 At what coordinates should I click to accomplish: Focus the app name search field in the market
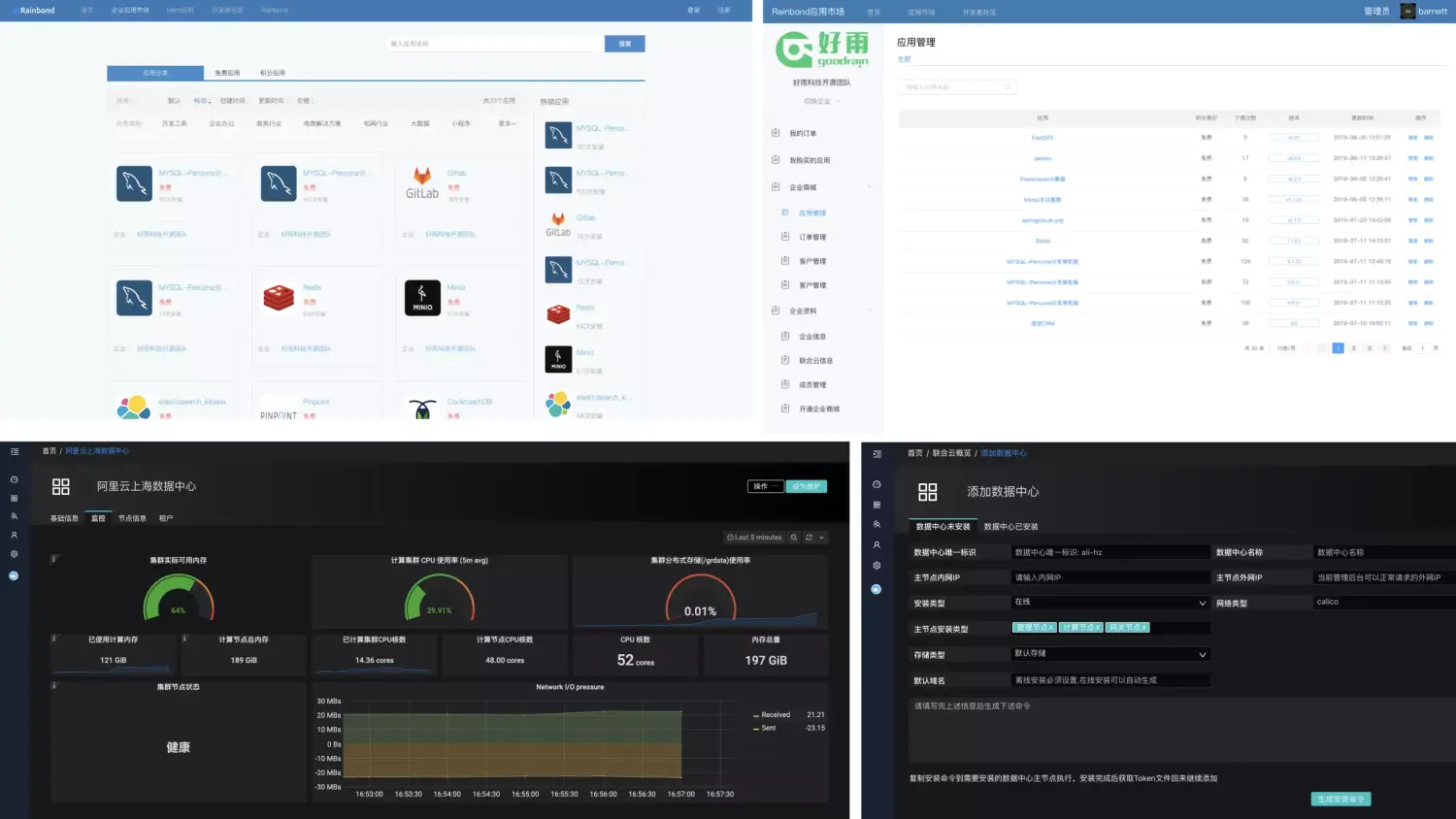coord(494,44)
